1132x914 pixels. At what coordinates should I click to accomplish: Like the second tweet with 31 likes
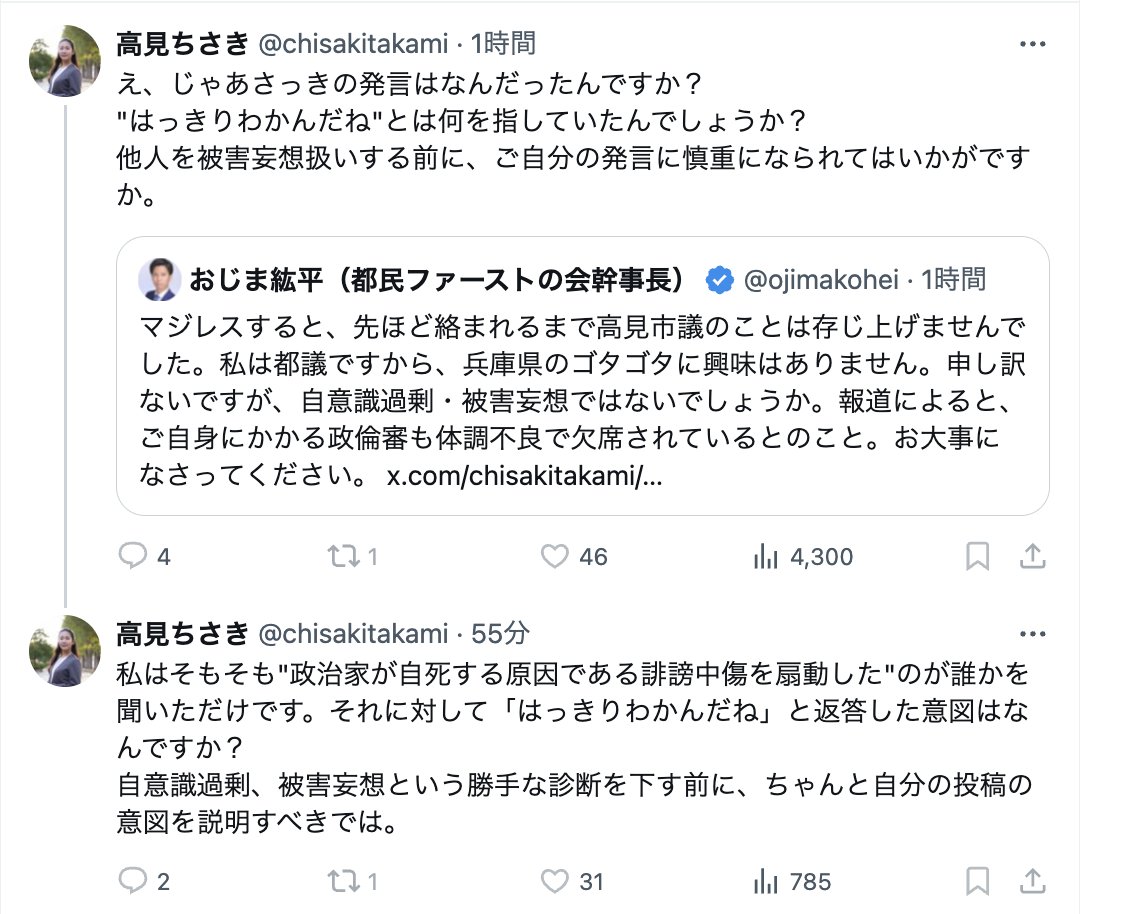pos(554,881)
